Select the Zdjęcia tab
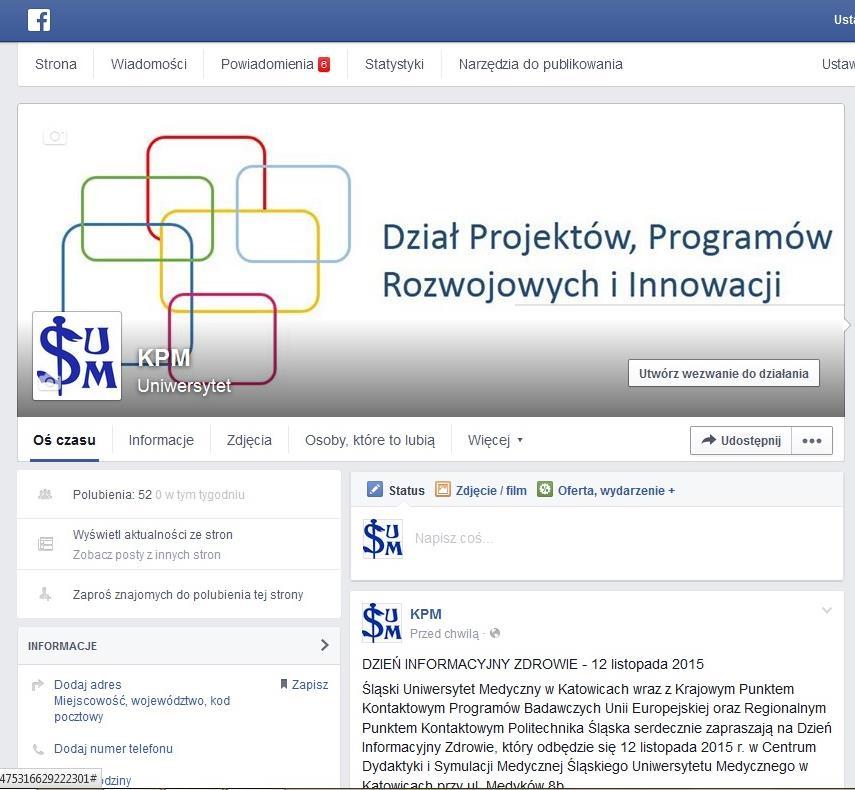This screenshot has height=790, width=855. pyautogui.click(x=249, y=441)
